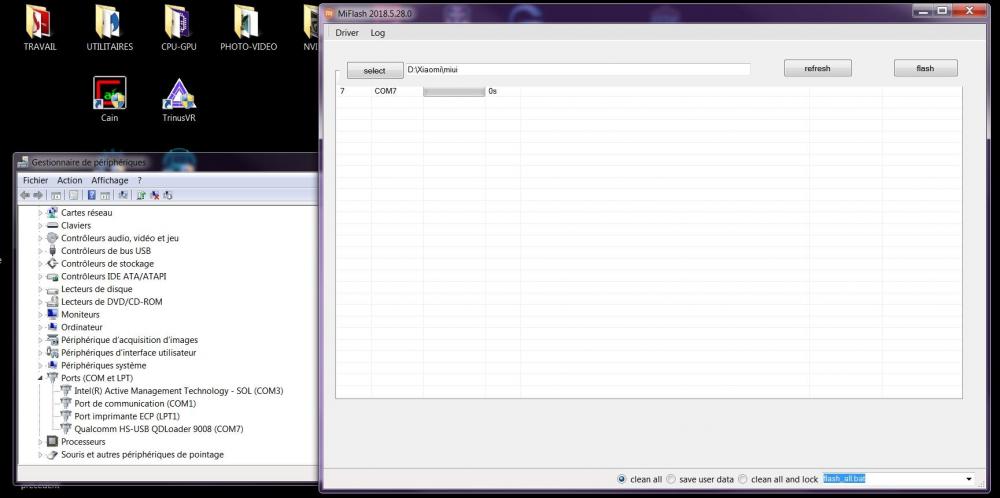Image resolution: width=1000 pixels, height=498 pixels.
Task: Open the Driver menu in MiFlash
Action: tap(346, 33)
